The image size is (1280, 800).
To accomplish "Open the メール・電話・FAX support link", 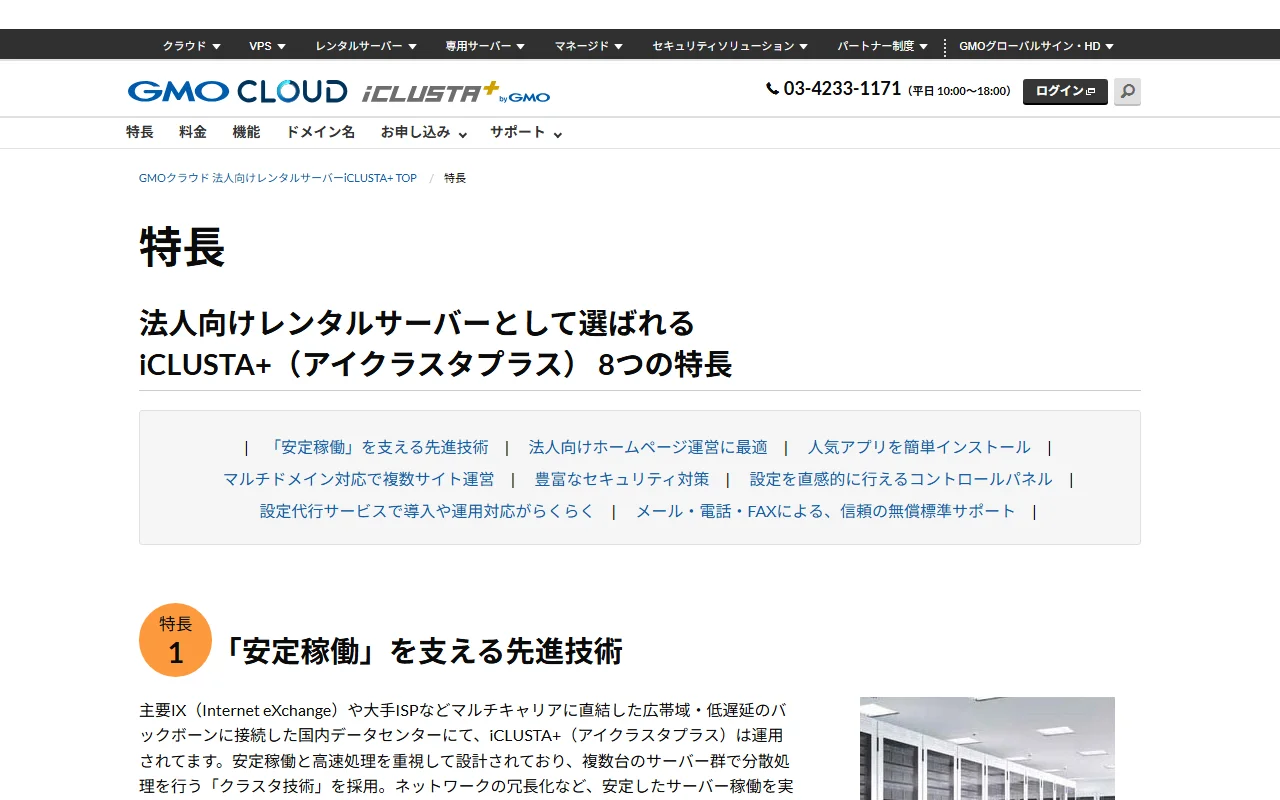I will coord(826,511).
